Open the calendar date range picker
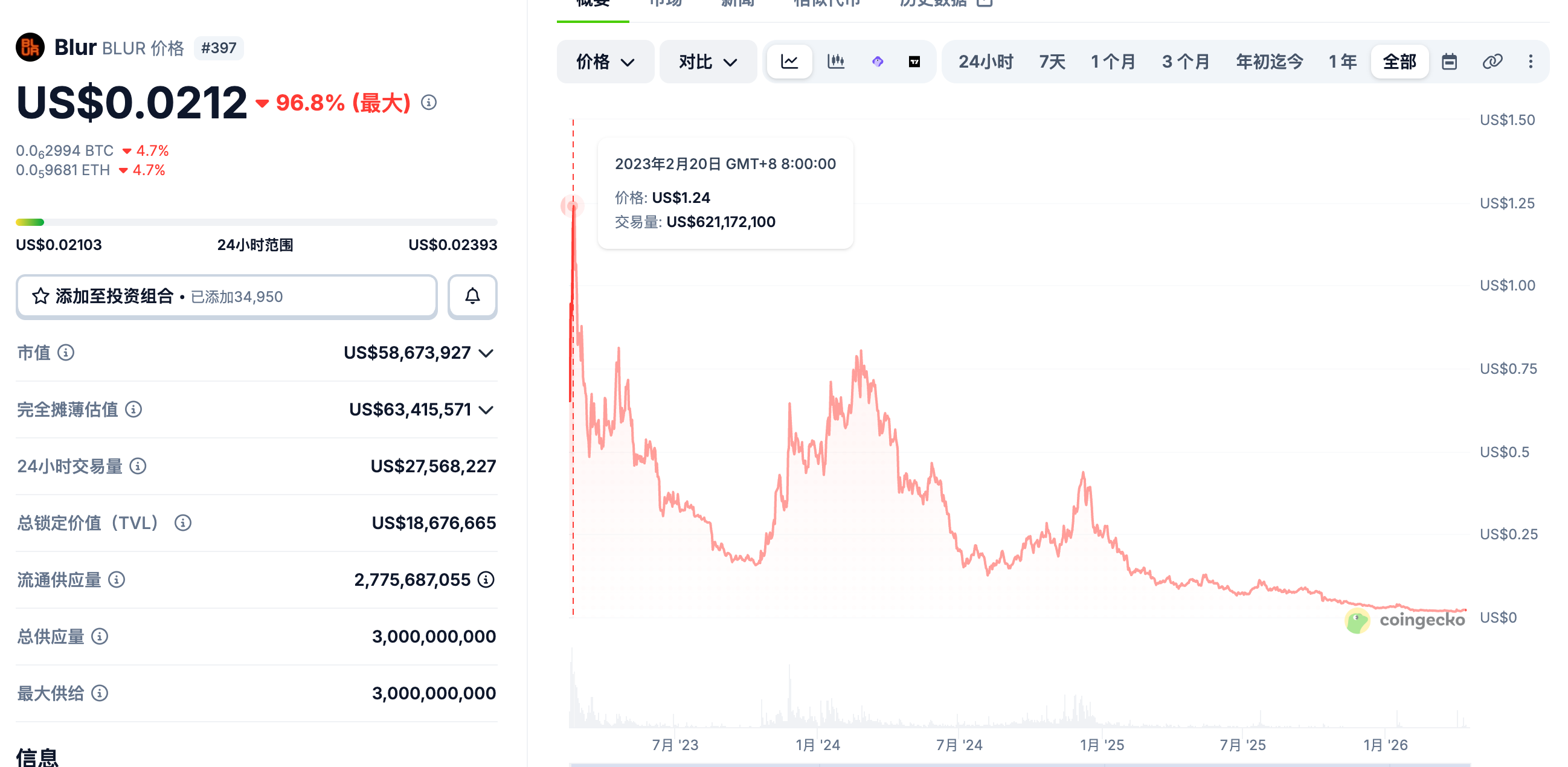 1448,62
